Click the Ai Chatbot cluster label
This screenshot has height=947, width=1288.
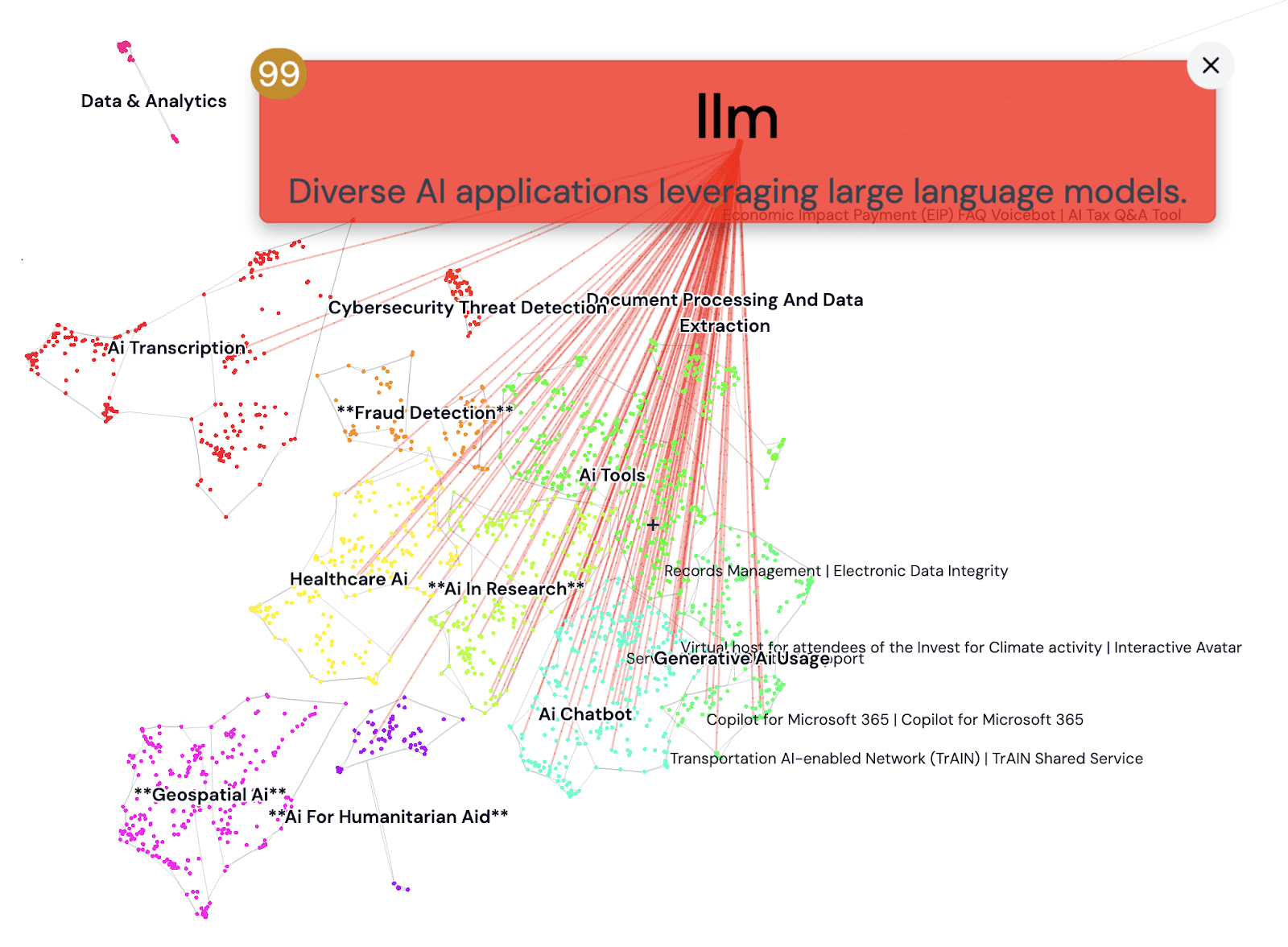tap(585, 714)
